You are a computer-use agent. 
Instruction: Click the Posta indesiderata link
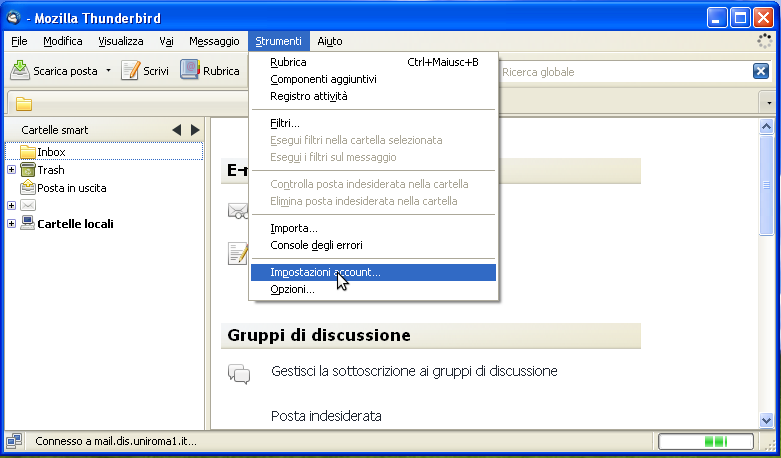326,415
